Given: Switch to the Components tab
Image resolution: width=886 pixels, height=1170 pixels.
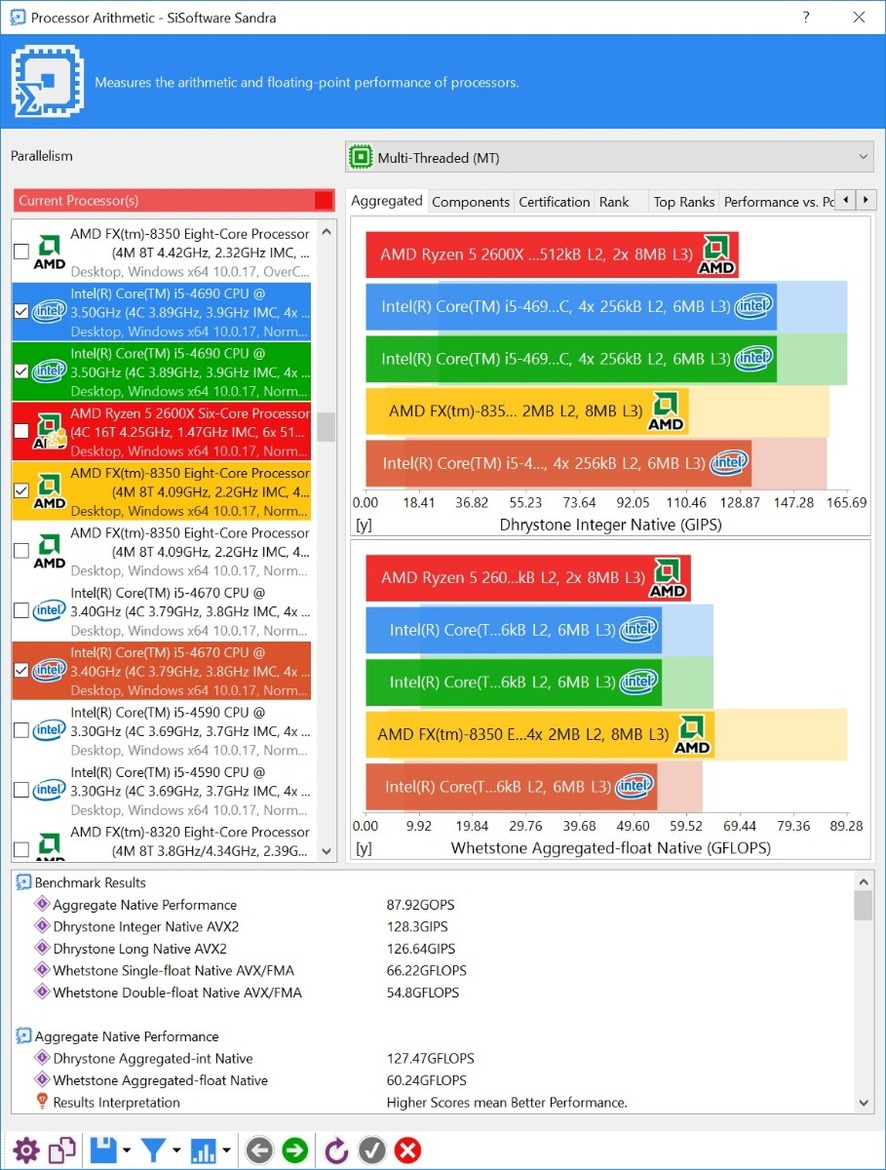Looking at the screenshot, I should tap(470, 201).
